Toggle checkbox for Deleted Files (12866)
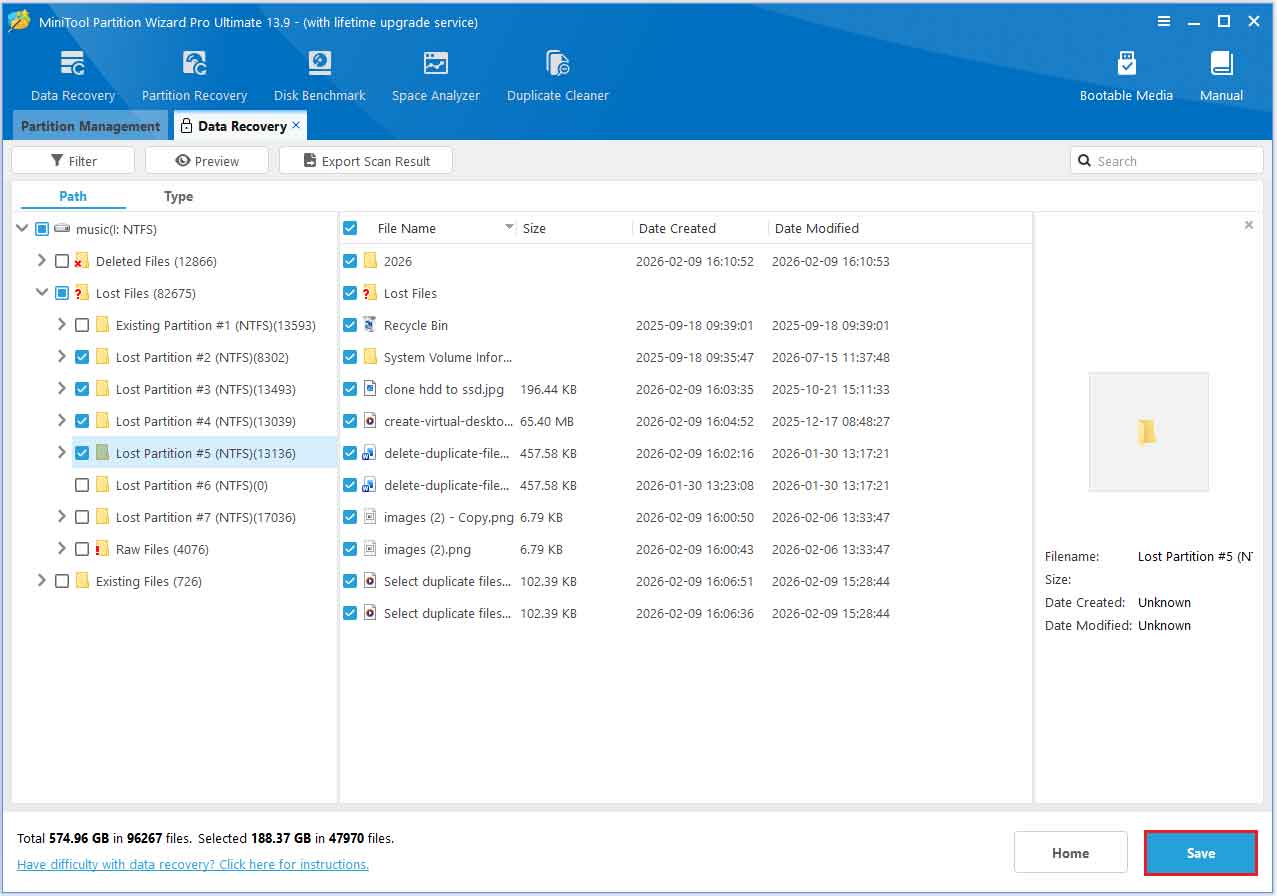Image resolution: width=1277 pixels, height=896 pixels. pos(62,261)
